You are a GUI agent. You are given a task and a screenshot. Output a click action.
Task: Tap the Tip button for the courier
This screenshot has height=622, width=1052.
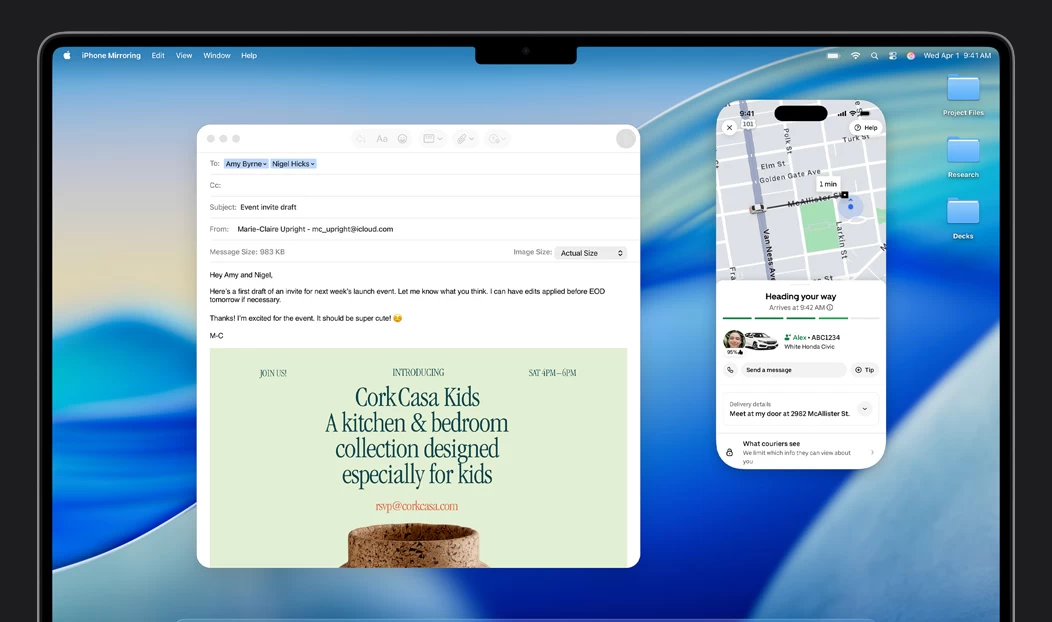864,370
